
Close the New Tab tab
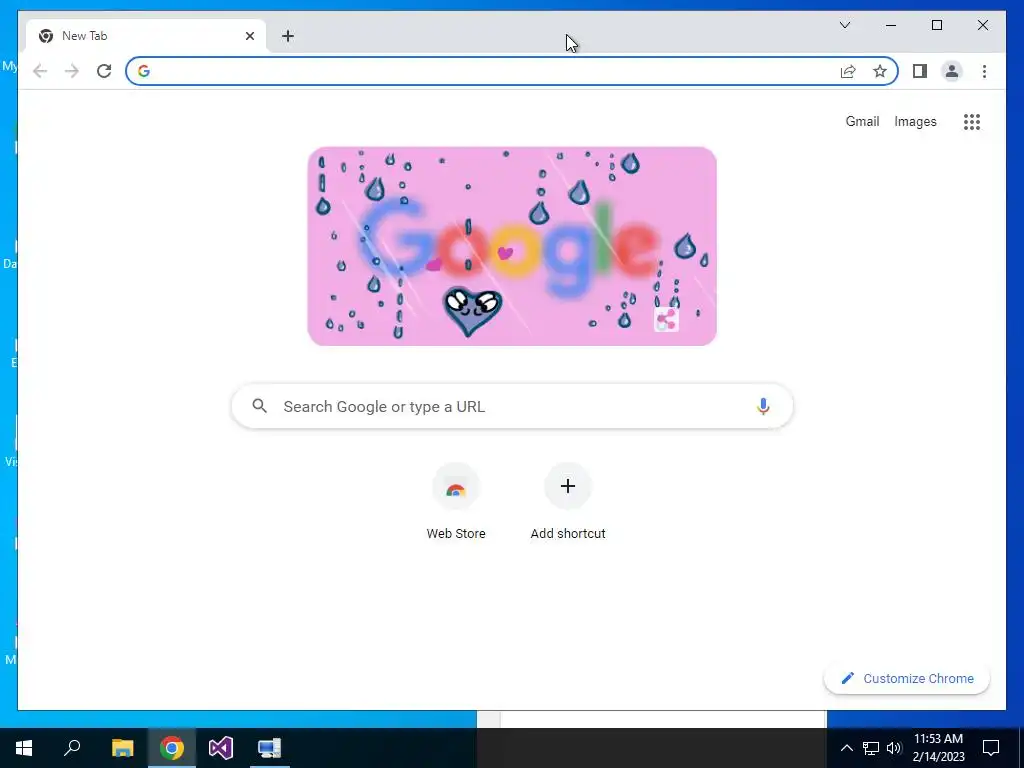tap(249, 36)
